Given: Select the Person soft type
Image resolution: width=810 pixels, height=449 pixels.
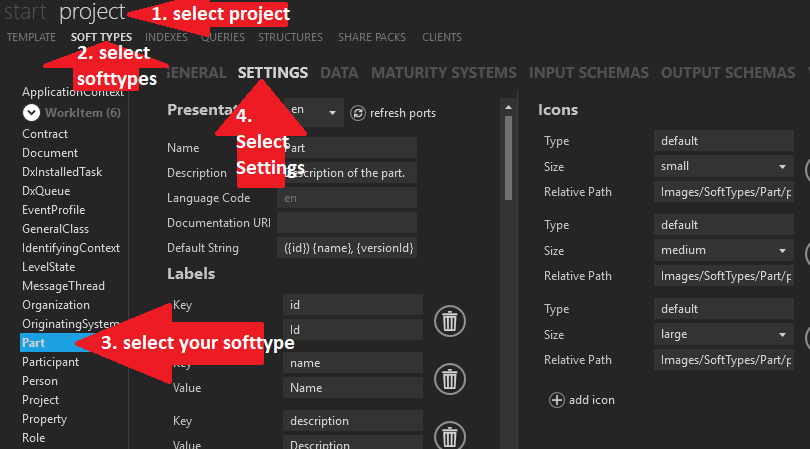Looking at the screenshot, I should point(40,381).
